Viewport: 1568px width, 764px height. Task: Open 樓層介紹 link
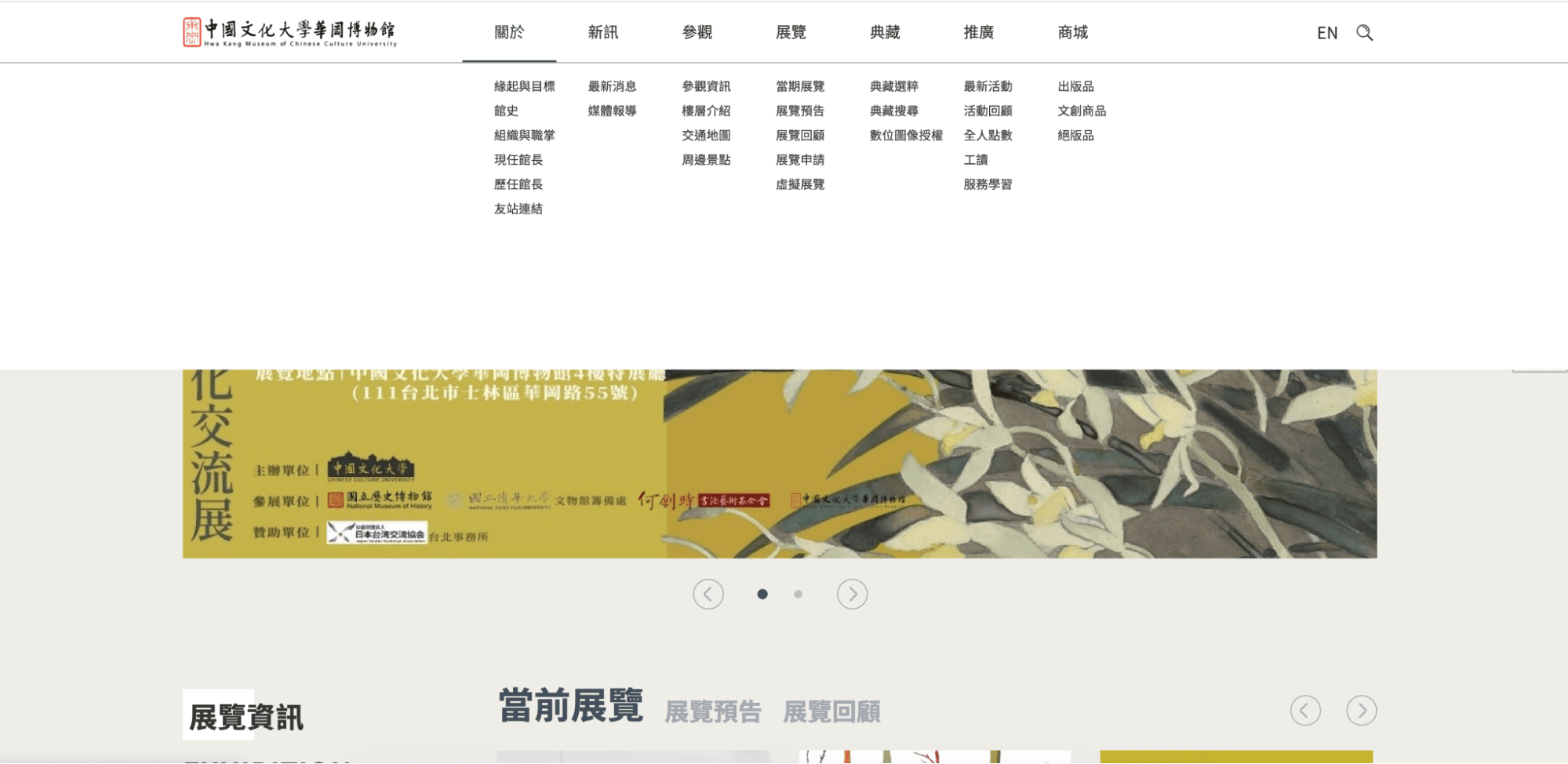706,111
